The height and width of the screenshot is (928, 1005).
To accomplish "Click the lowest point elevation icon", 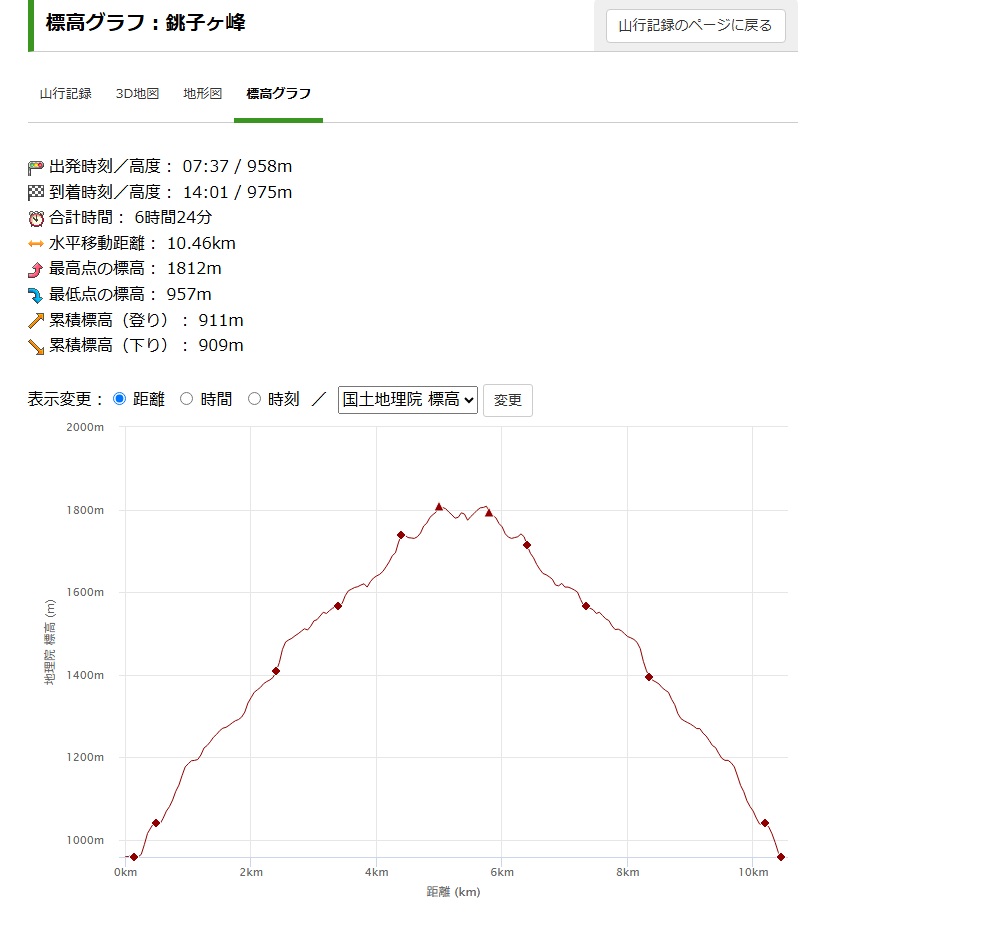I will [x=36, y=295].
